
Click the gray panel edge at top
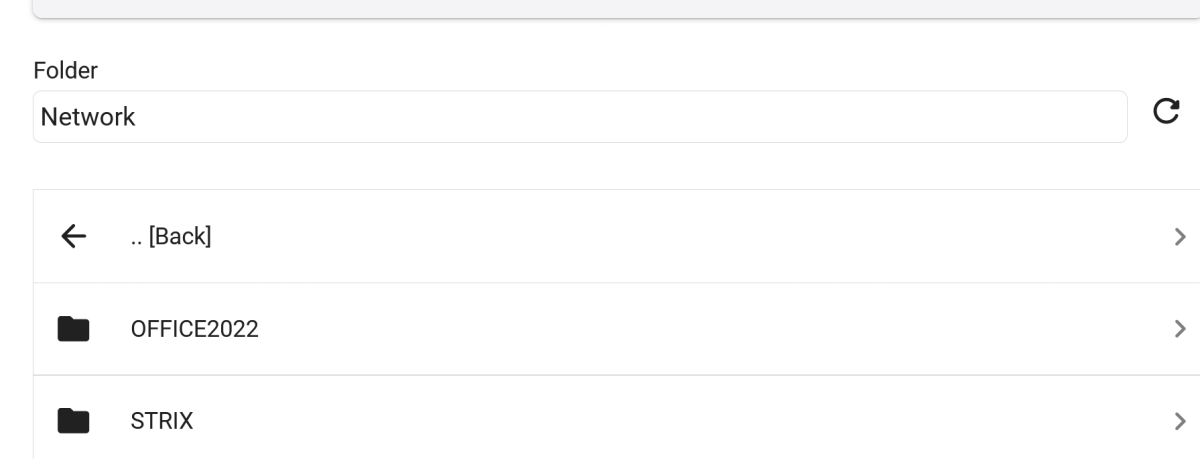tap(600, 8)
